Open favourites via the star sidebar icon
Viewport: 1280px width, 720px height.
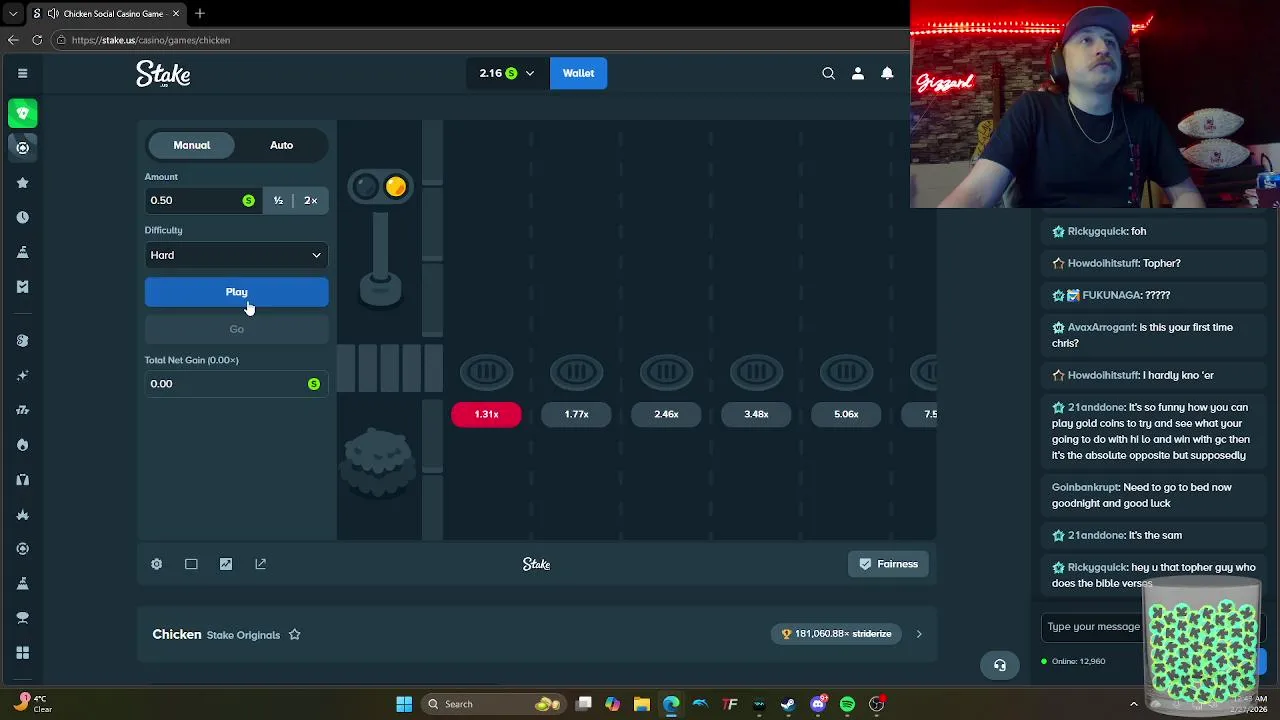click(23, 183)
